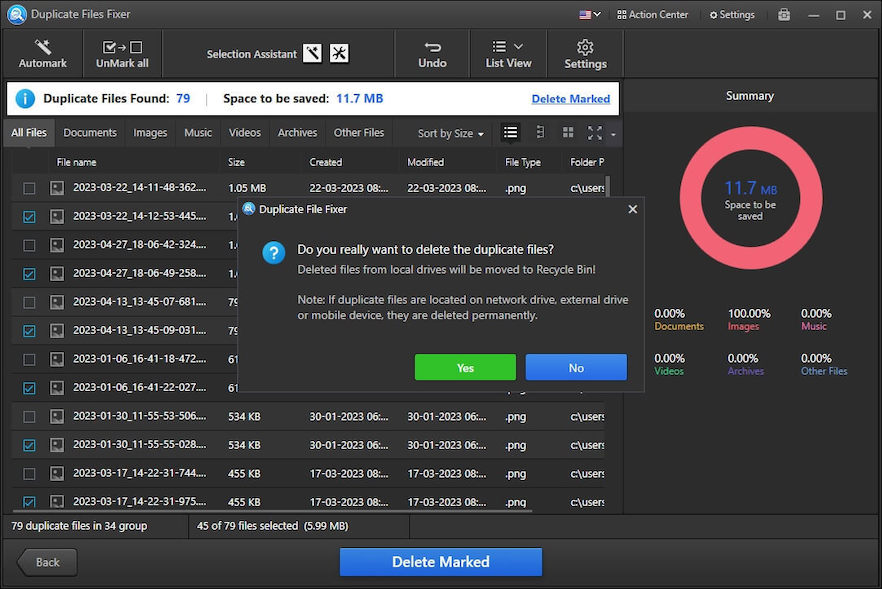The width and height of the screenshot is (882, 589).
Task: Check the 2023-04-13_13-45-07-681 file checkbox
Action: pos(29,303)
